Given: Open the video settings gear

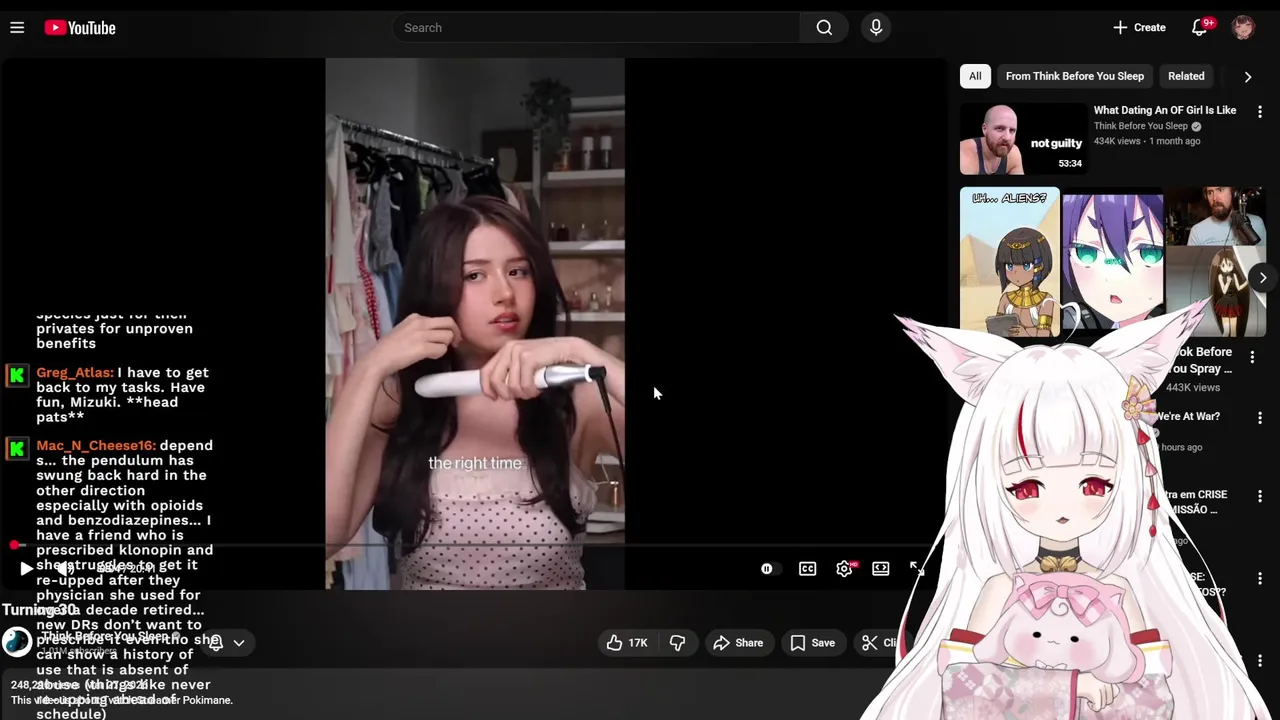Looking at the screenshot, I should pos(844,569).
